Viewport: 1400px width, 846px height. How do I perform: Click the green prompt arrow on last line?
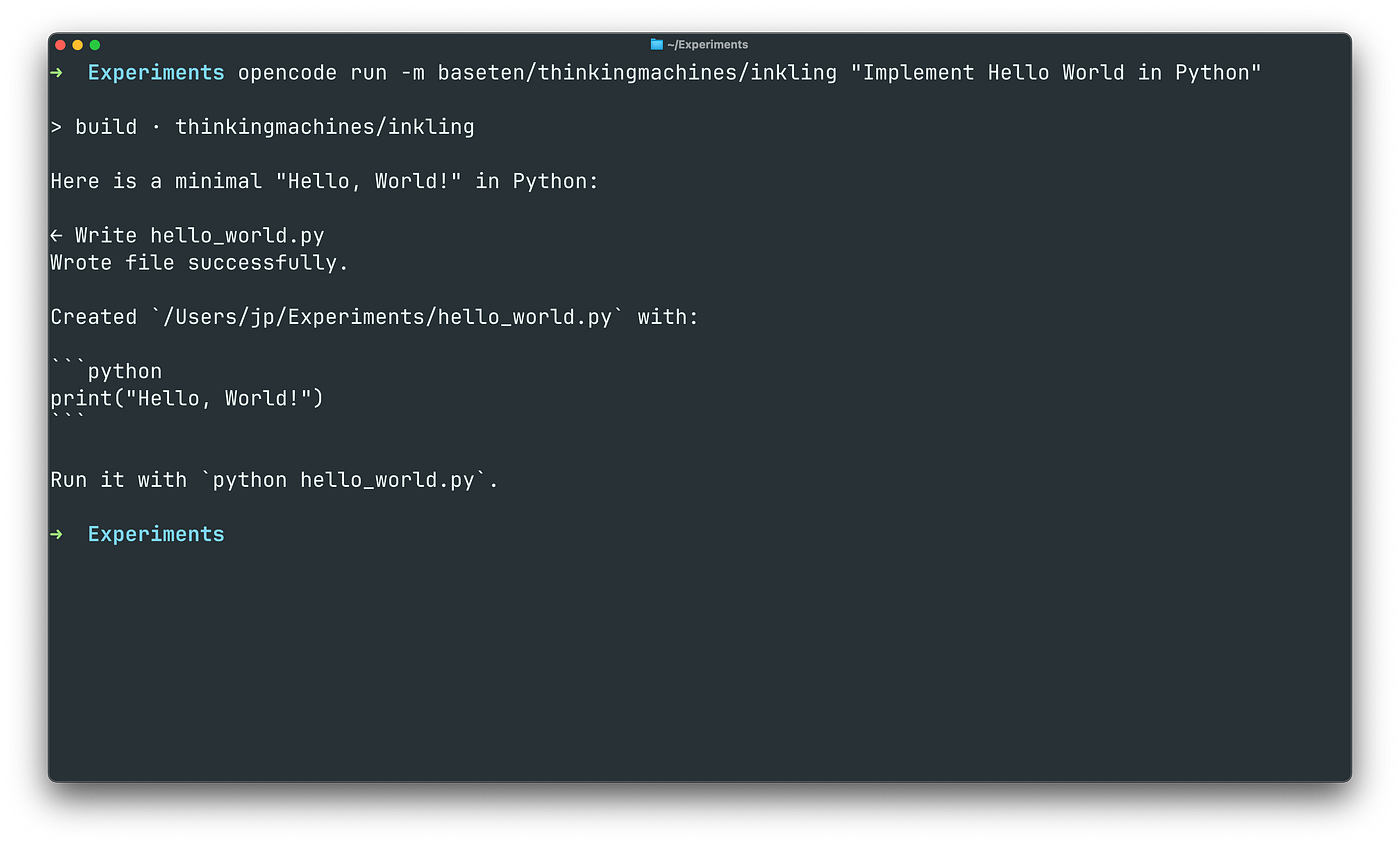click(x=56, y=534)
